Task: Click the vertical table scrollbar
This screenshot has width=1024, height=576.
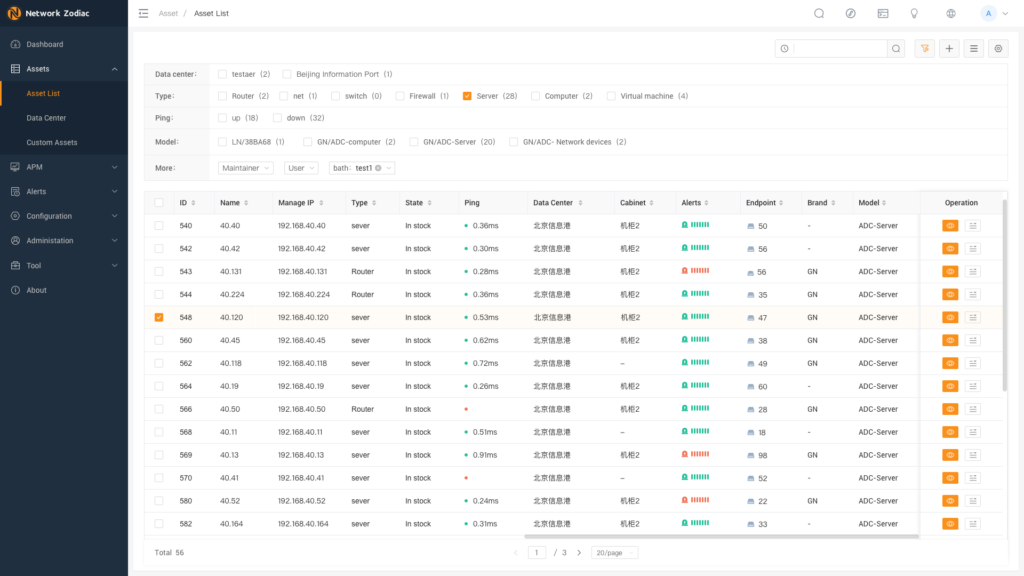Action: tap(1004, 294)
